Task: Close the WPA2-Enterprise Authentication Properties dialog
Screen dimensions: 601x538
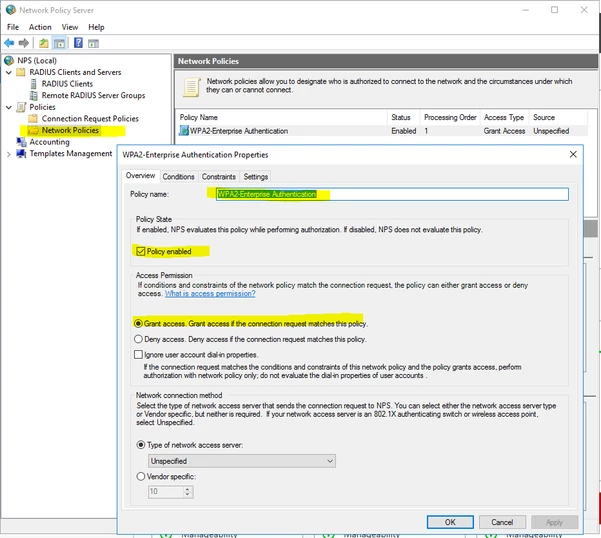Action: 573,154
